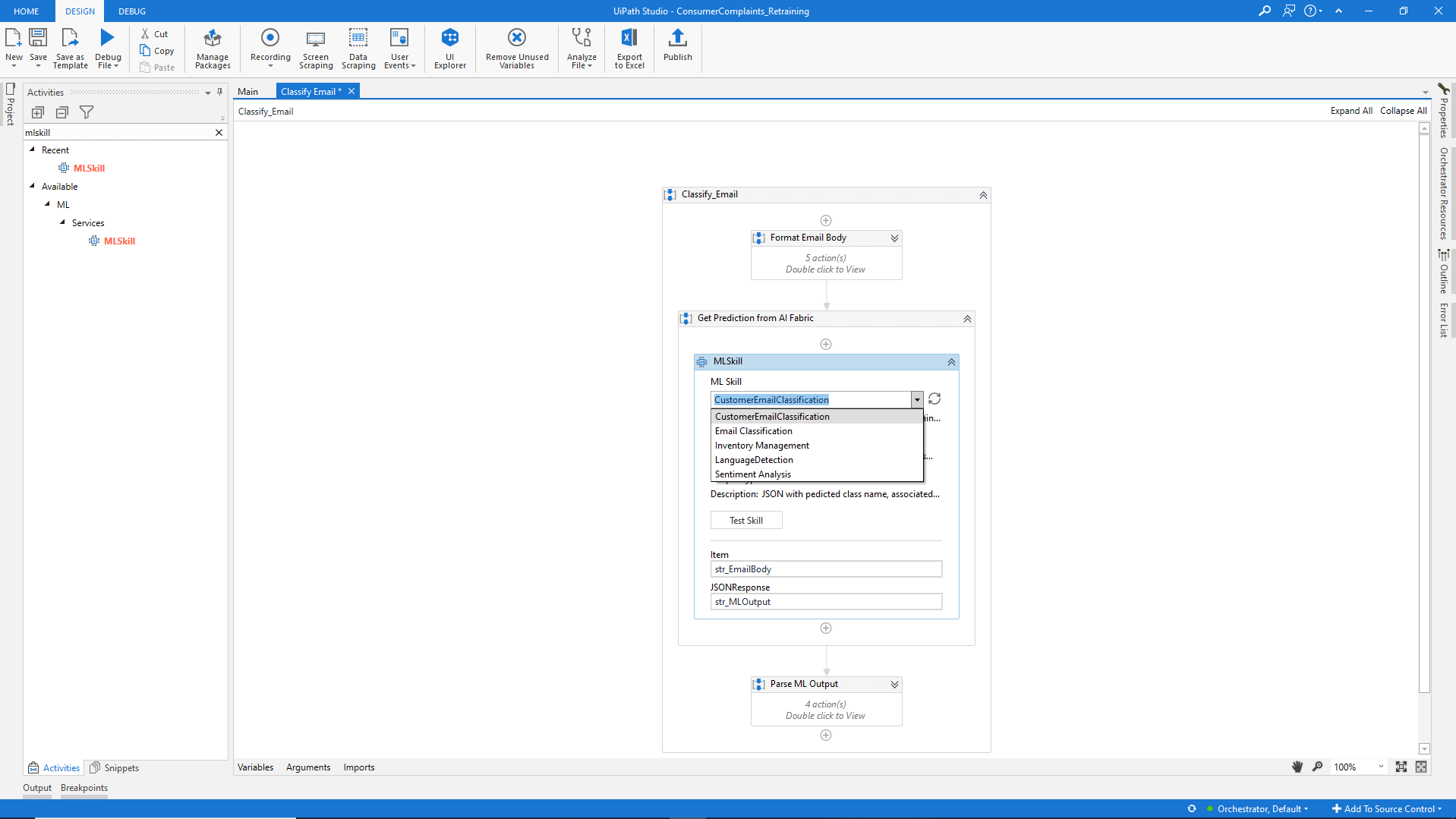Click Collapse All link
Screen dimensions: 1456x819
tap(1403, 111)
